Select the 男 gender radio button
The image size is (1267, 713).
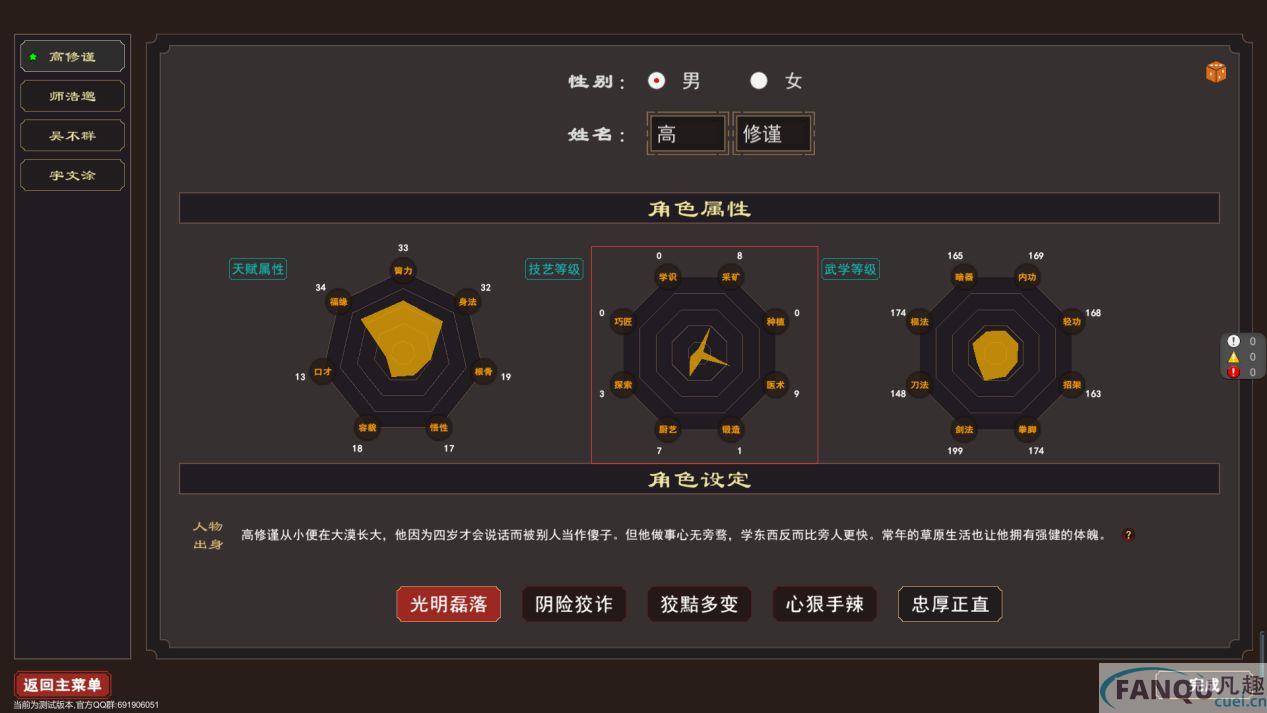coord(656,81)
